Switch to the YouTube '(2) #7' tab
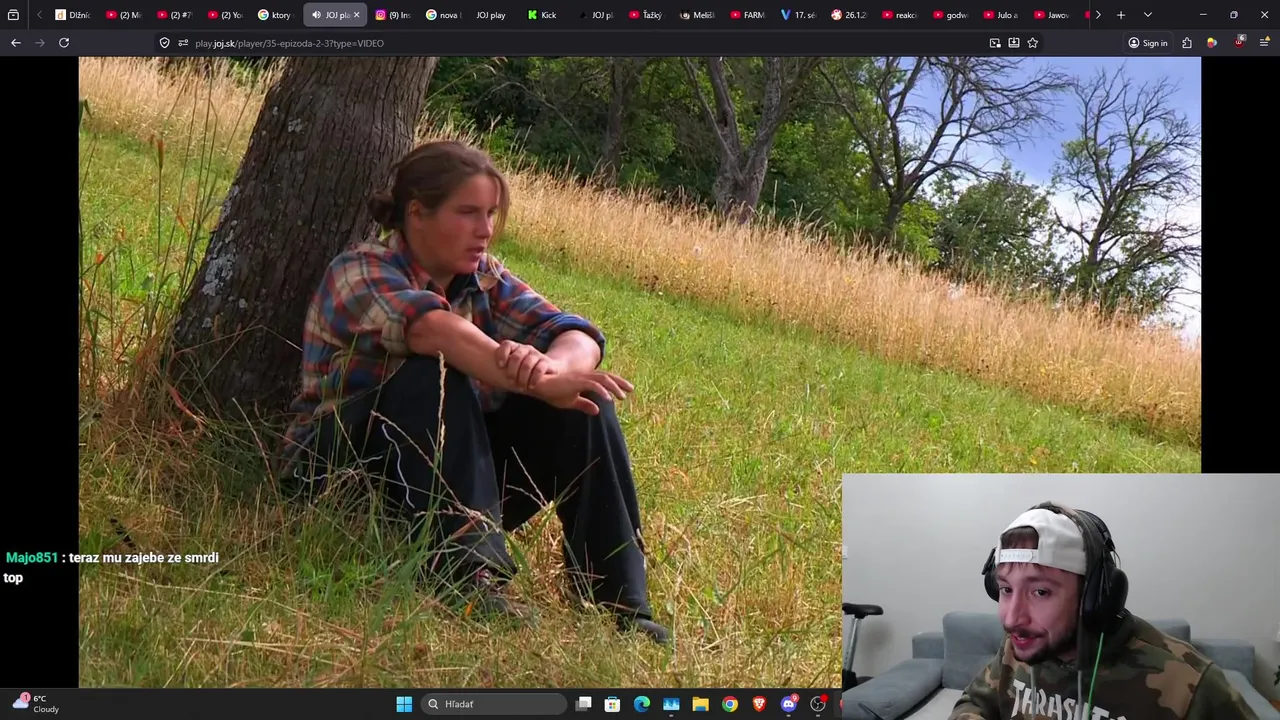Viewport: 1280px width, 720px height. [174, 15]
